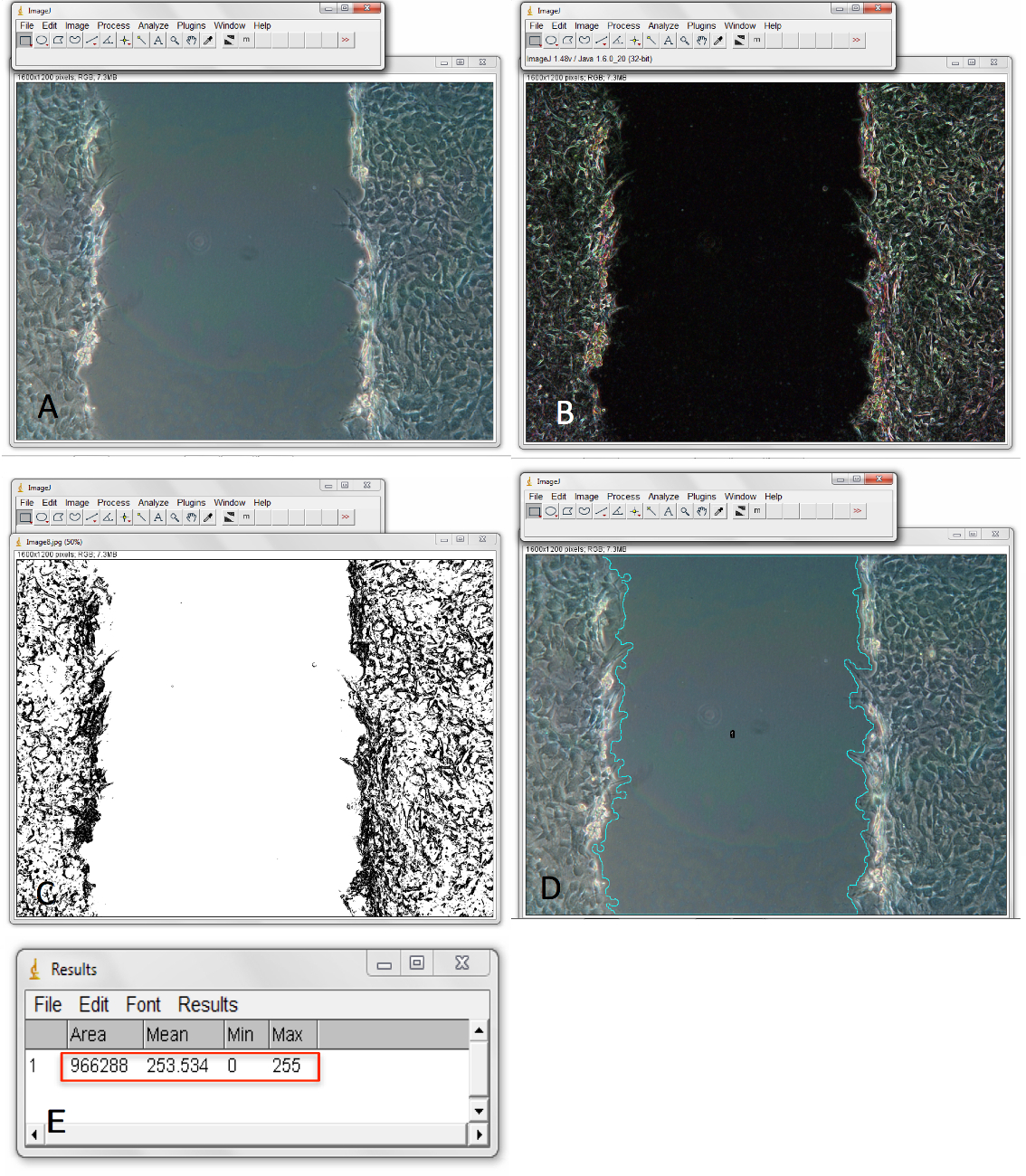Select Angle tool in panel A ImageJ toolbar
Image resolution: width=1026 pixels, height=1176 pixels.
click(x=109, y=40)
